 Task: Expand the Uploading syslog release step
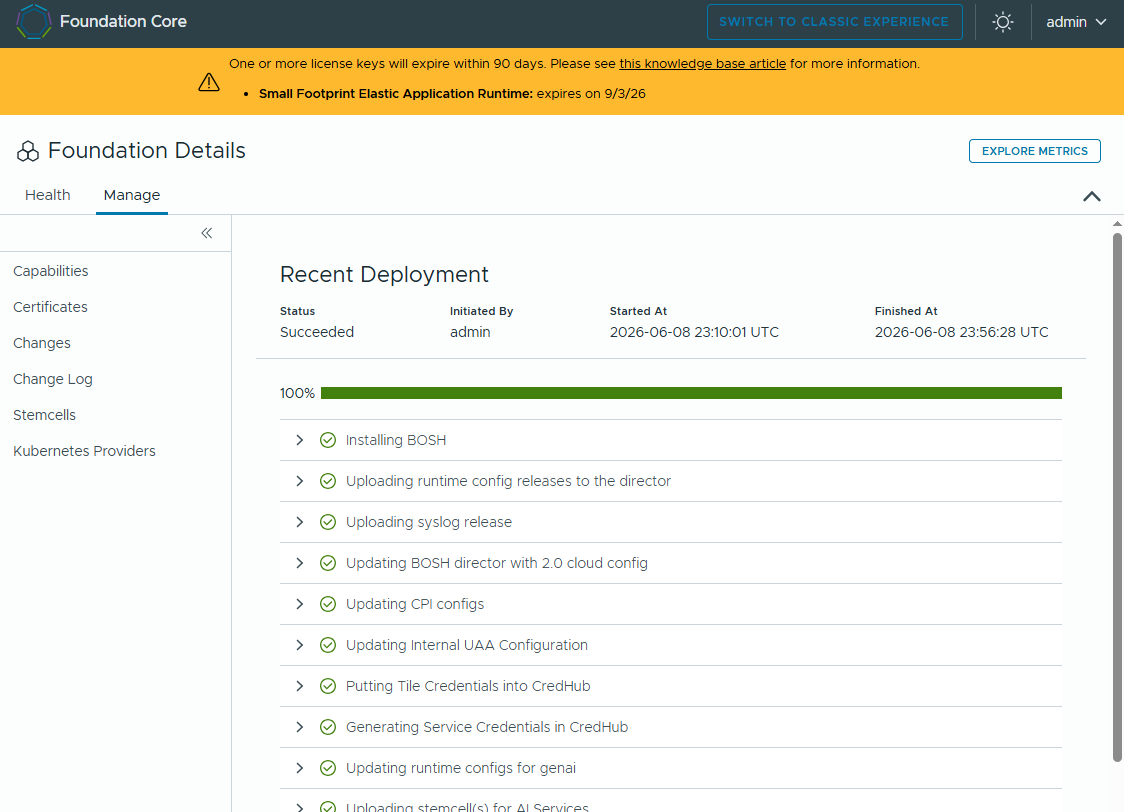(300, 522)
